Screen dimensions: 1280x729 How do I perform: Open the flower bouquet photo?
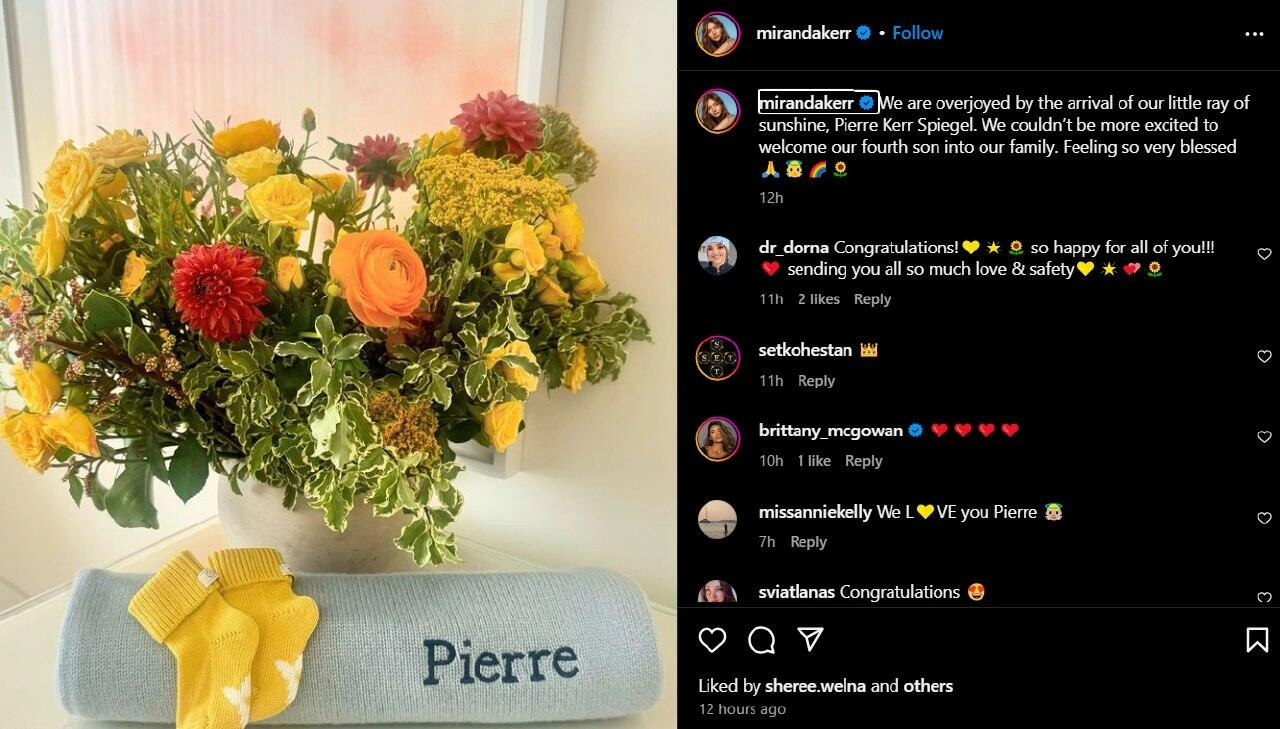338,364
